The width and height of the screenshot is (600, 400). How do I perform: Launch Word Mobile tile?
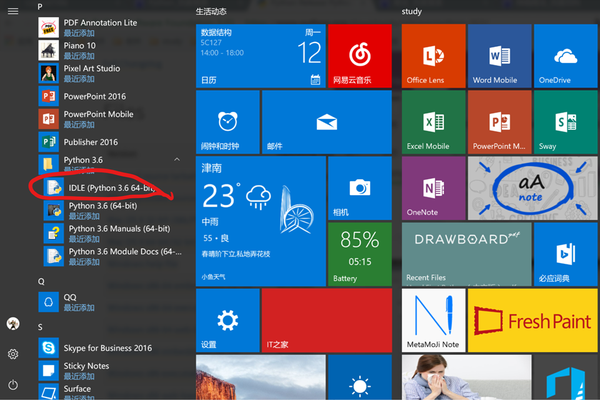pos(500,56)
